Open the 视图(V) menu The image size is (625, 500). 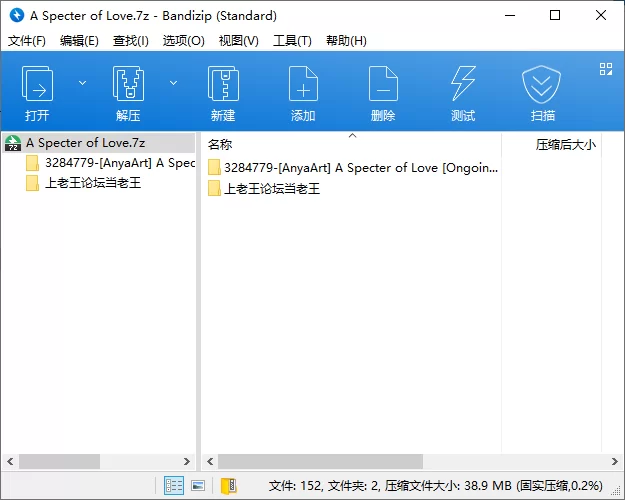[x=238, y=40]
